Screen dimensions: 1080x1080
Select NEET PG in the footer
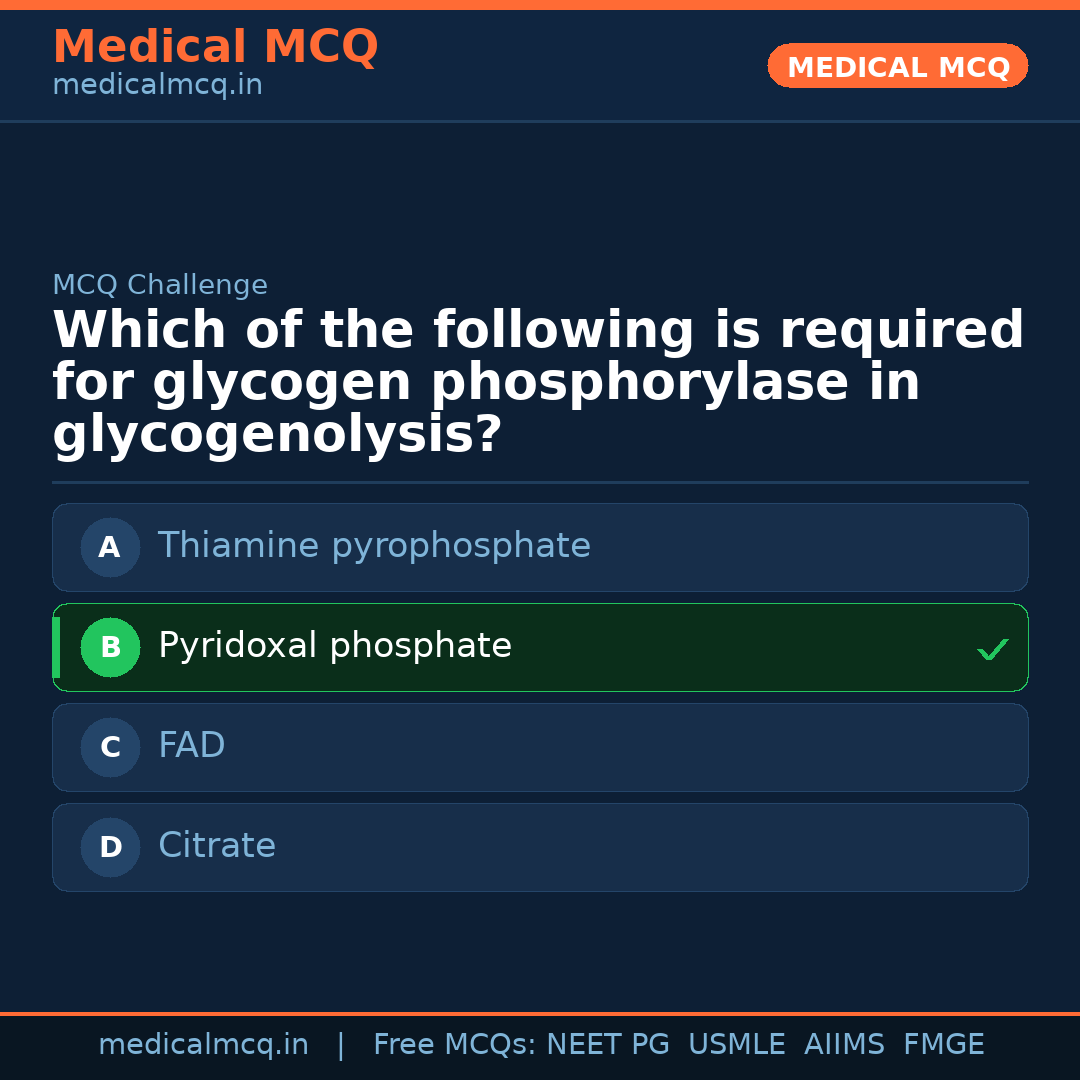click(608, 1045)
